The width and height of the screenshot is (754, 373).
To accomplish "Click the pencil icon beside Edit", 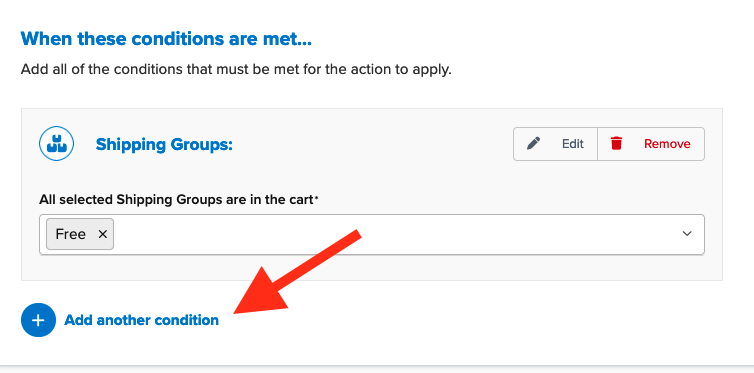I will [x=533, y=143].
